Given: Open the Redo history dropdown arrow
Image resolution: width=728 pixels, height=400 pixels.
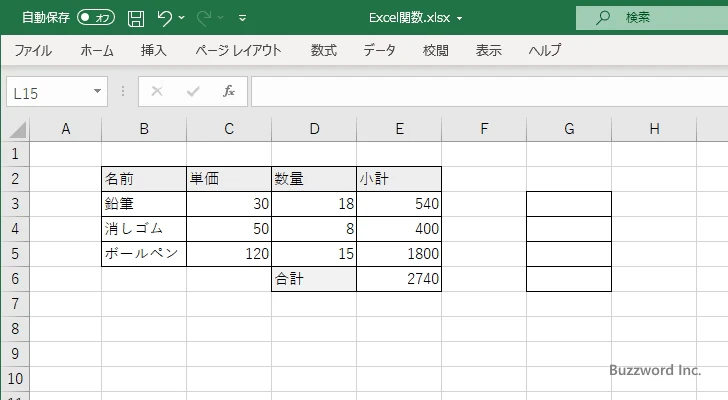Looking at the screenshot, I should (x=221, y=18).
